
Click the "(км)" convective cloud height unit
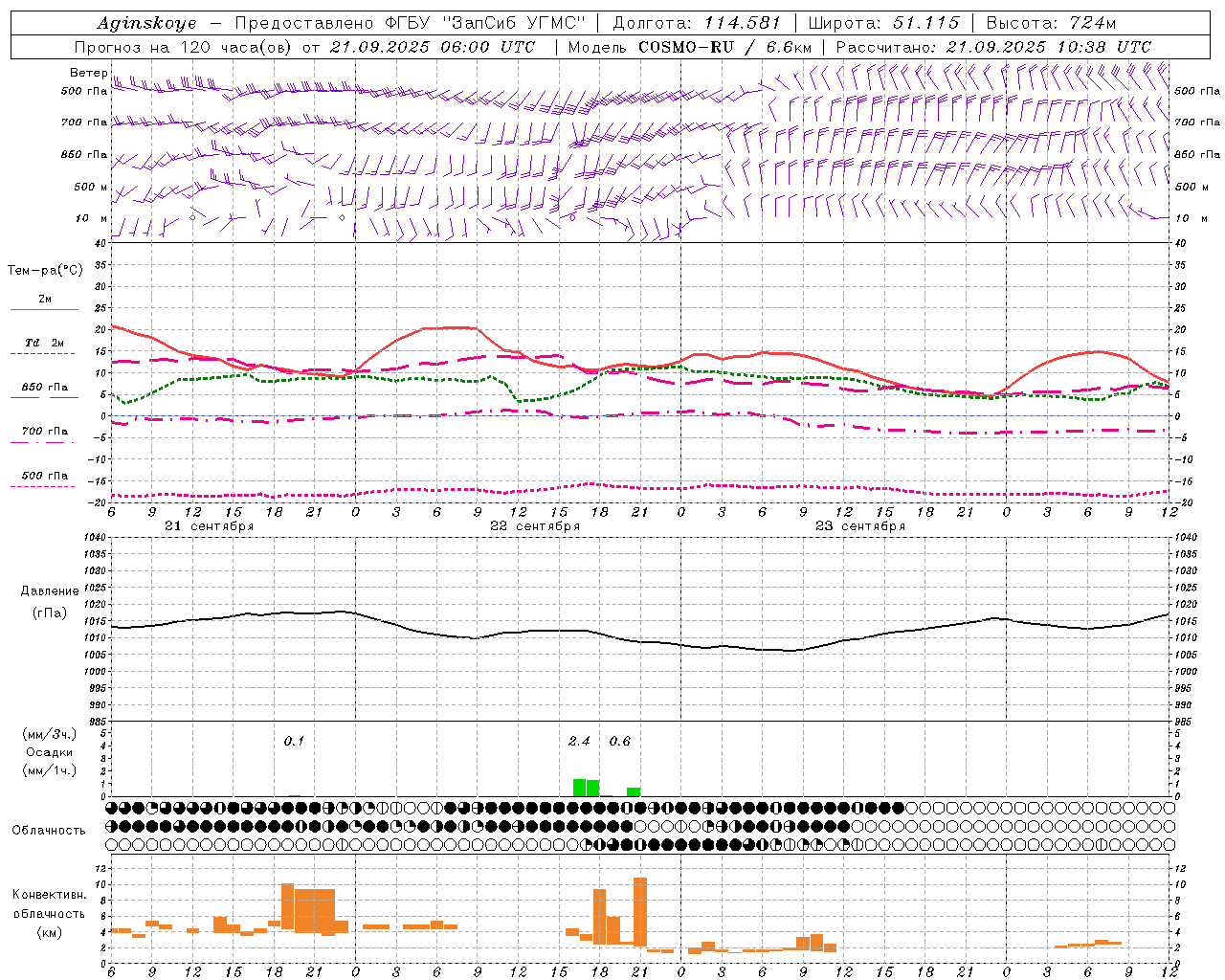click(x=50, y=932)
